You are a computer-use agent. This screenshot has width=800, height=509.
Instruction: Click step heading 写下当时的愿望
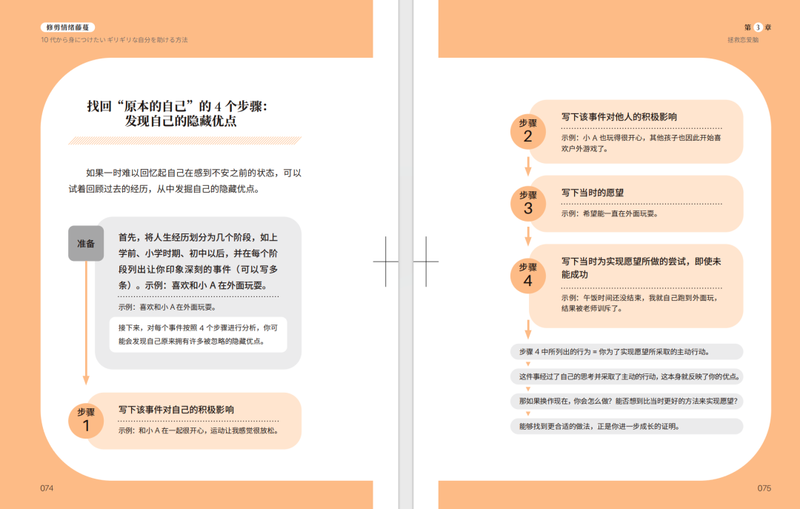(591, 190)
